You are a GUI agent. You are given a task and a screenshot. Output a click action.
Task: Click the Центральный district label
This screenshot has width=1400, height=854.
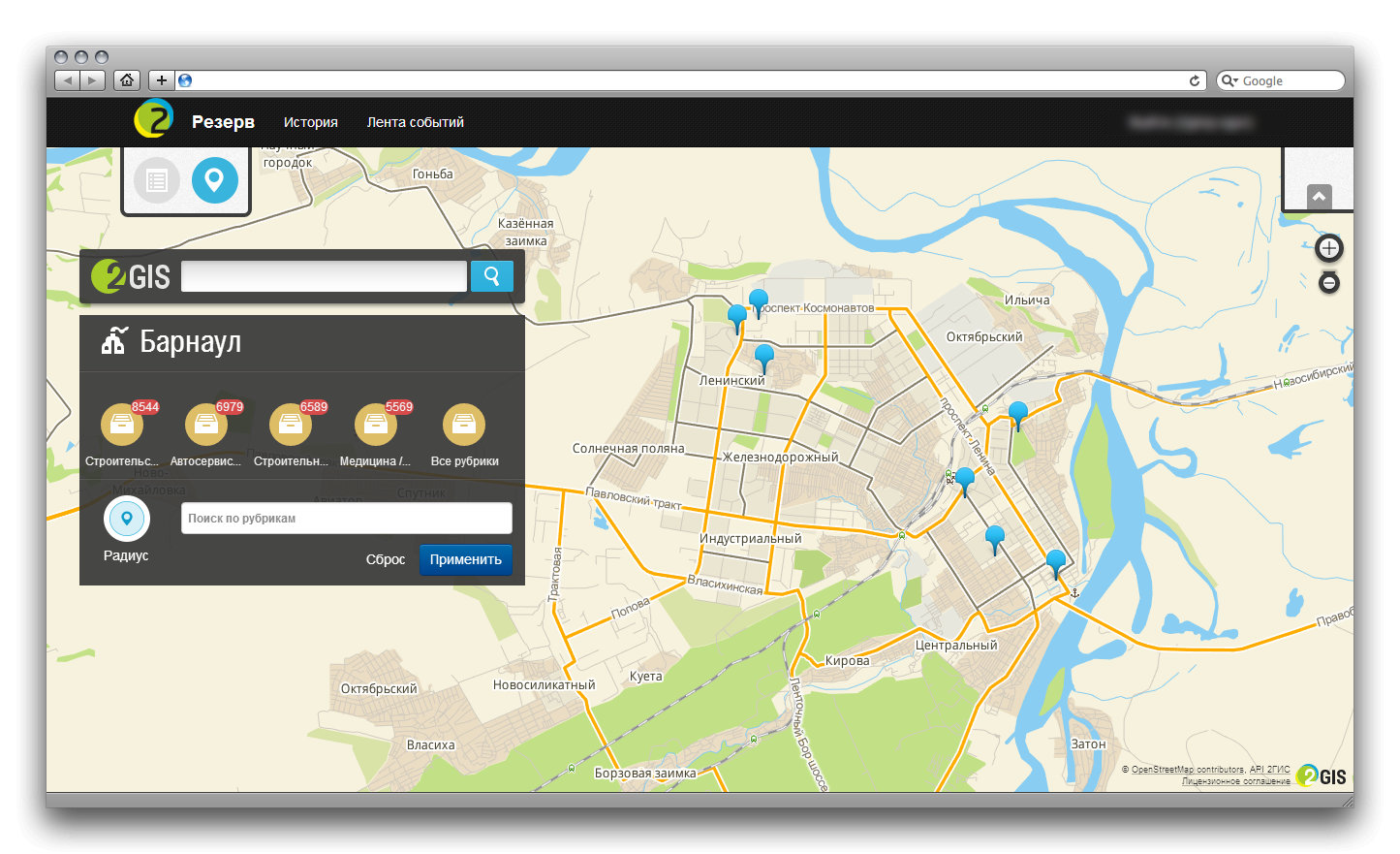956,646
